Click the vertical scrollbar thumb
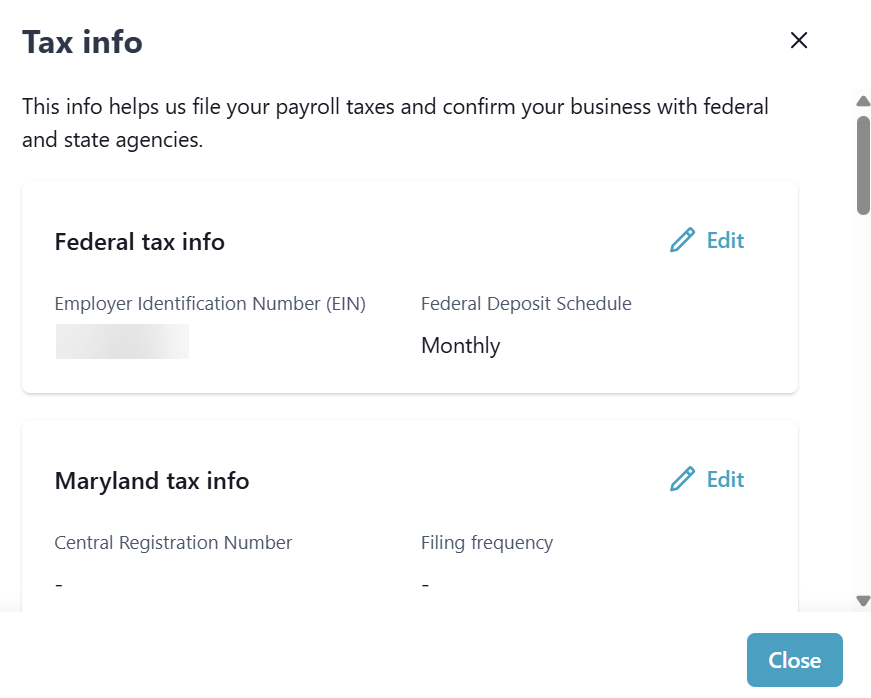 [x=863, y=165]
